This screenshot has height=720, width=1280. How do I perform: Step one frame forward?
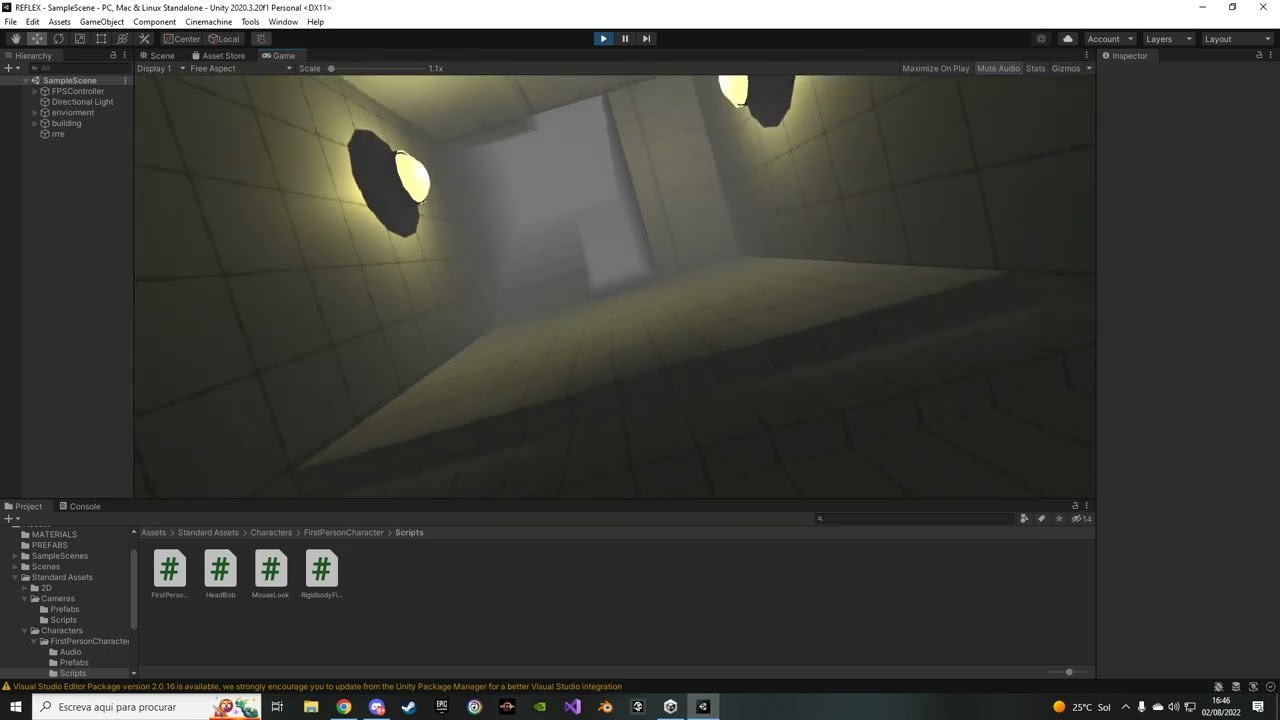[646, 39]
